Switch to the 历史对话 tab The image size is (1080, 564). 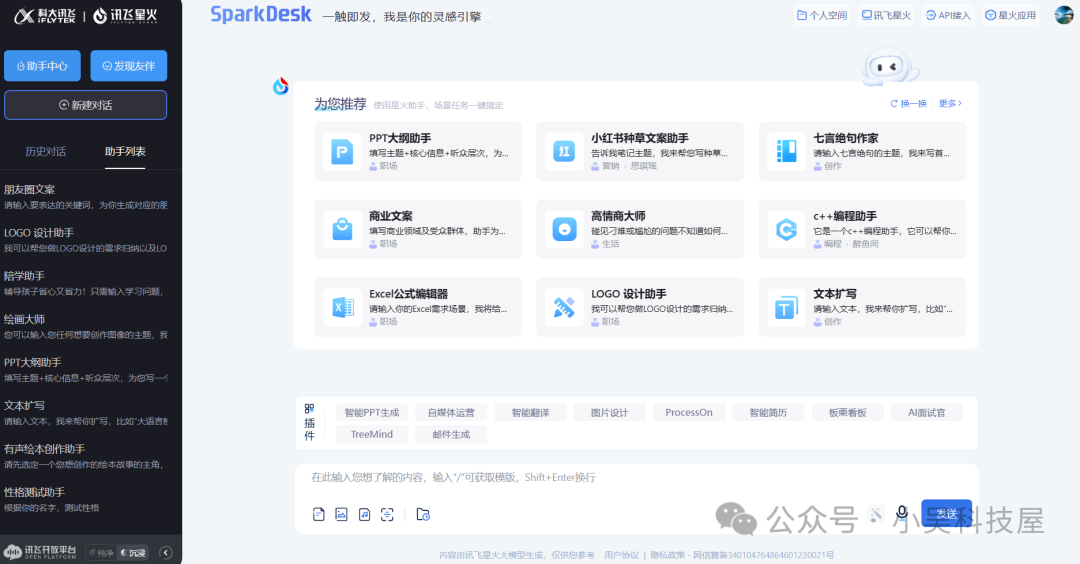point(45,152)
